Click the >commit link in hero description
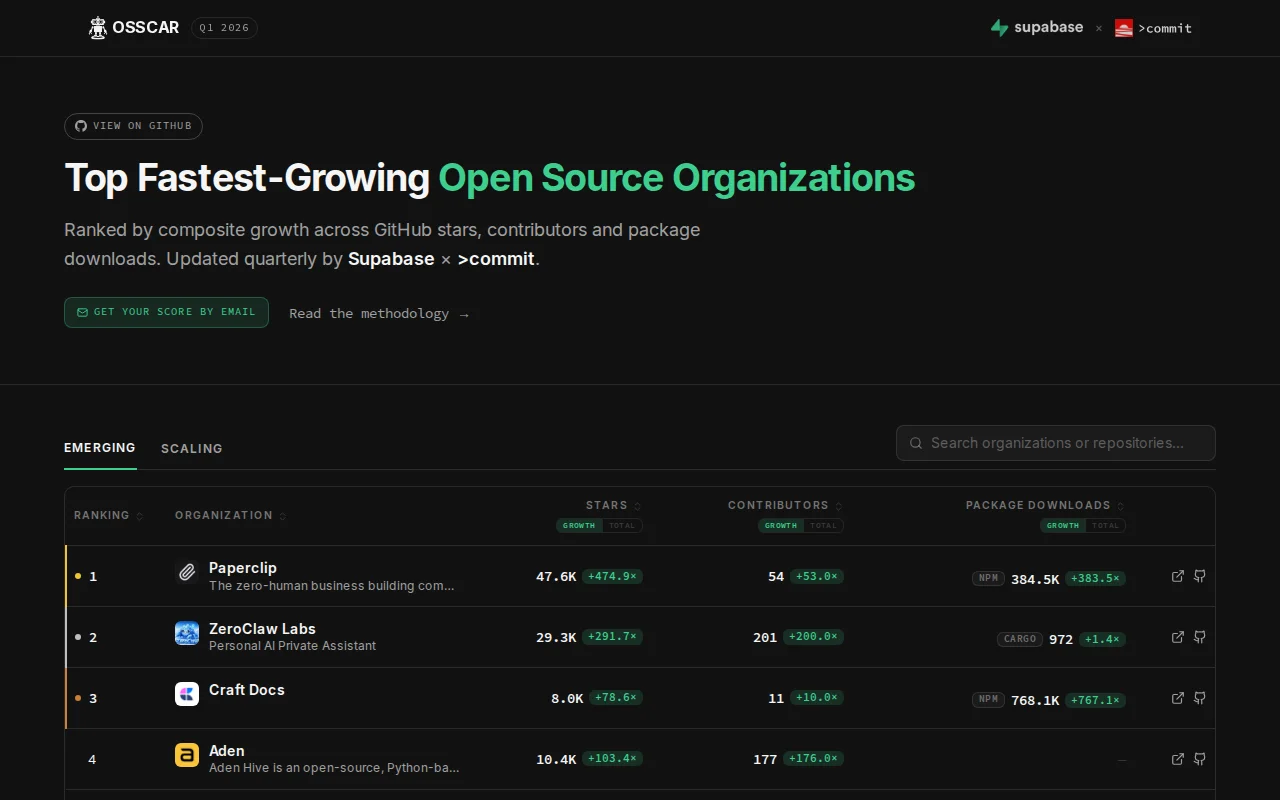The width and height of the screenshot is (1280, 800). pyautogui.click(x=497, y=259)
